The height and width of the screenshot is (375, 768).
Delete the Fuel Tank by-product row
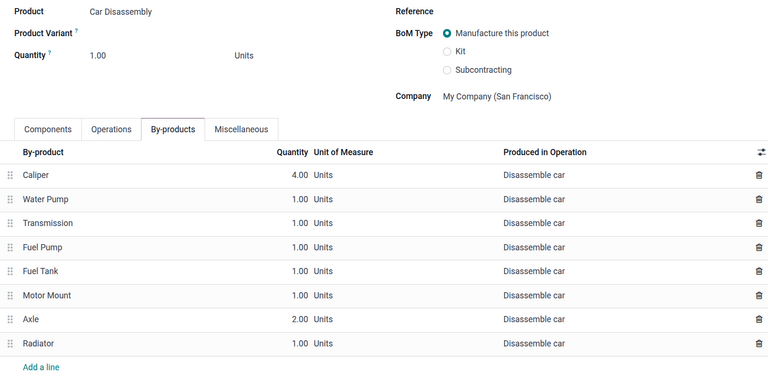click(759, 271)
